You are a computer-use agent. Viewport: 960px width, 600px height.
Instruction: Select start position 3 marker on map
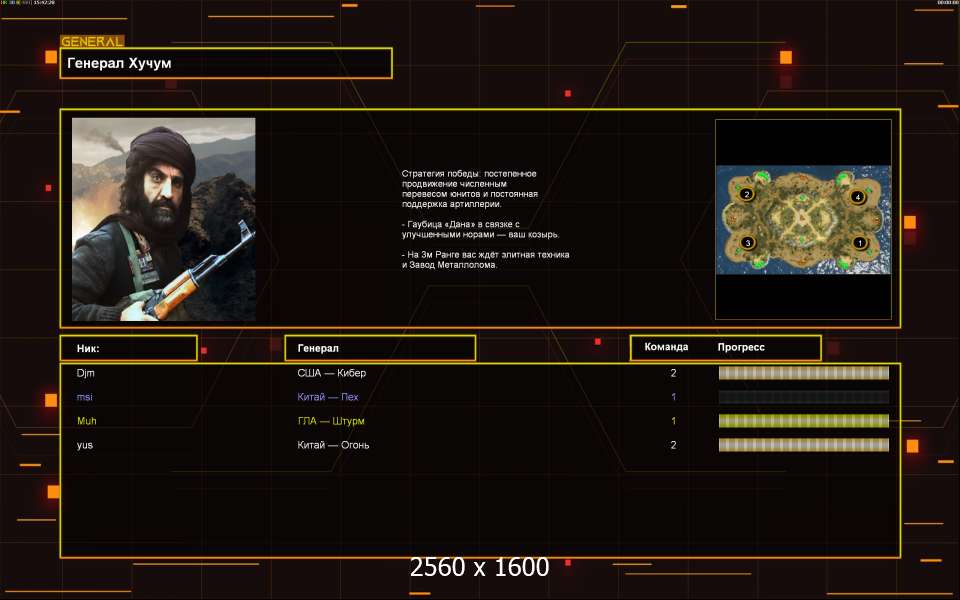[746, 243]
